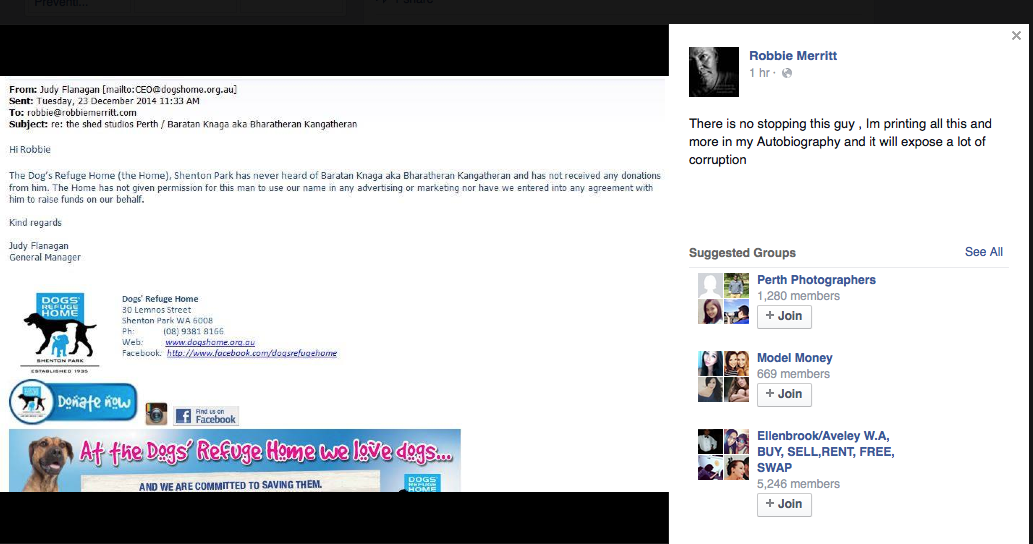The image size is (1033, 544).
Task: Click the Donate Now badge
Action: tap(73, 402)
